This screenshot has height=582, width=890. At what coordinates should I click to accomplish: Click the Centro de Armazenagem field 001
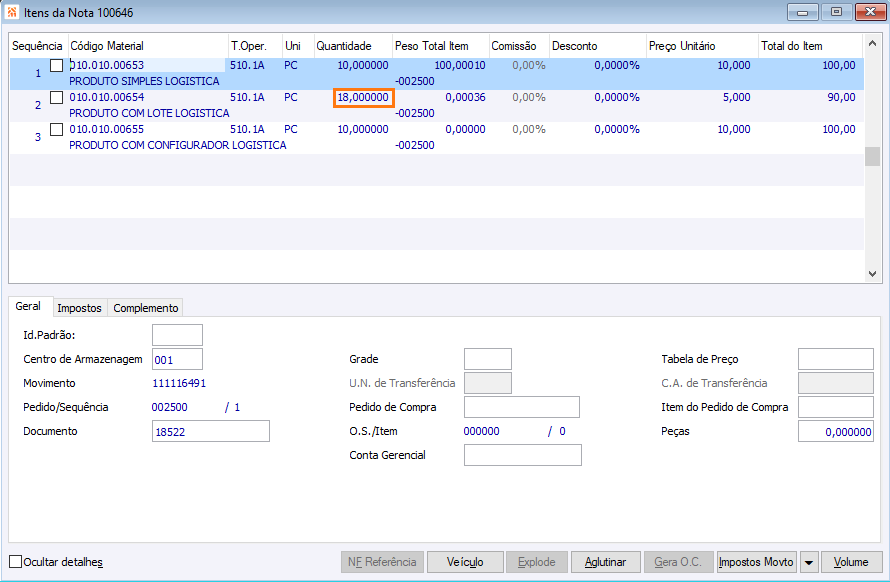pos(177,359)
